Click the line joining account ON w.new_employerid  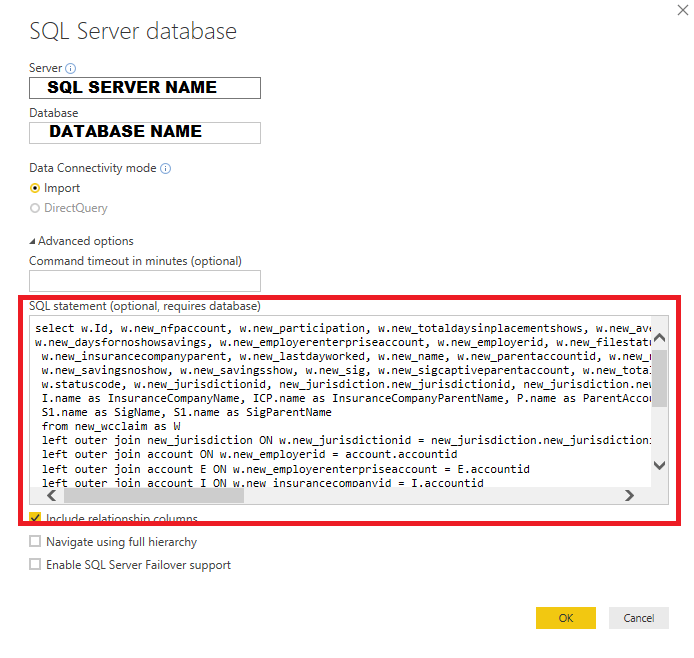coord(250,454)
